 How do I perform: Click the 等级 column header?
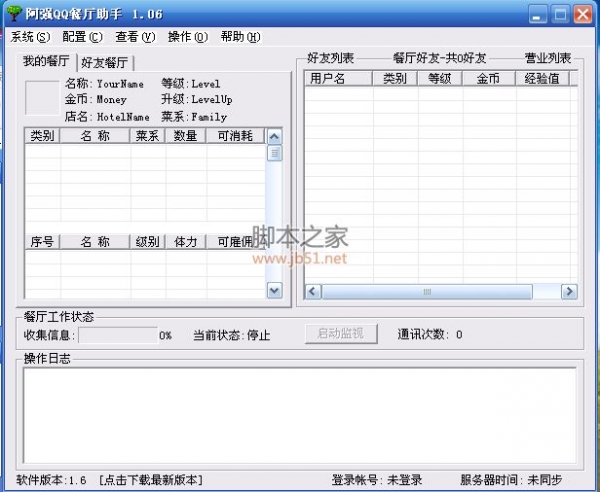point(440,78)
